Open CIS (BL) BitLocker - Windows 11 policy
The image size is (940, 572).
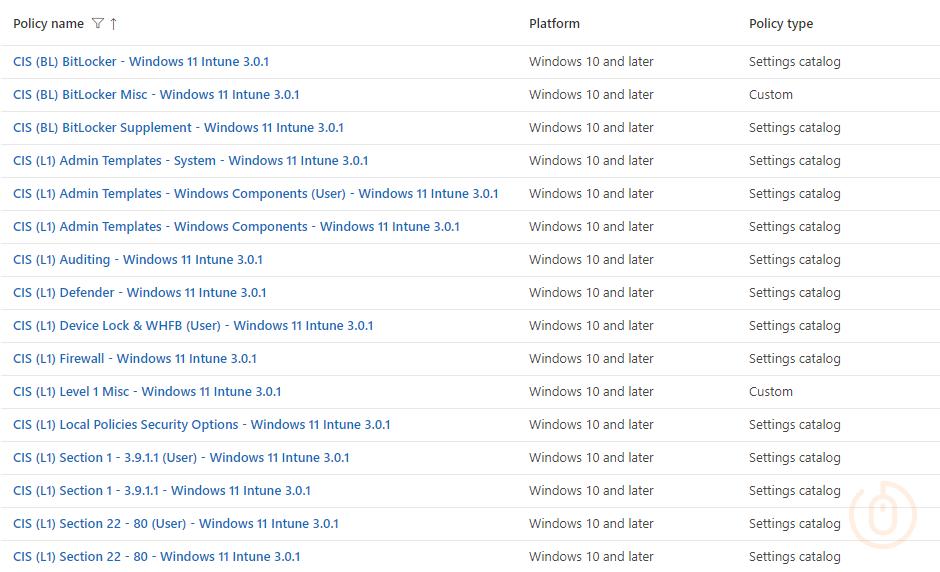pos(141,62)
